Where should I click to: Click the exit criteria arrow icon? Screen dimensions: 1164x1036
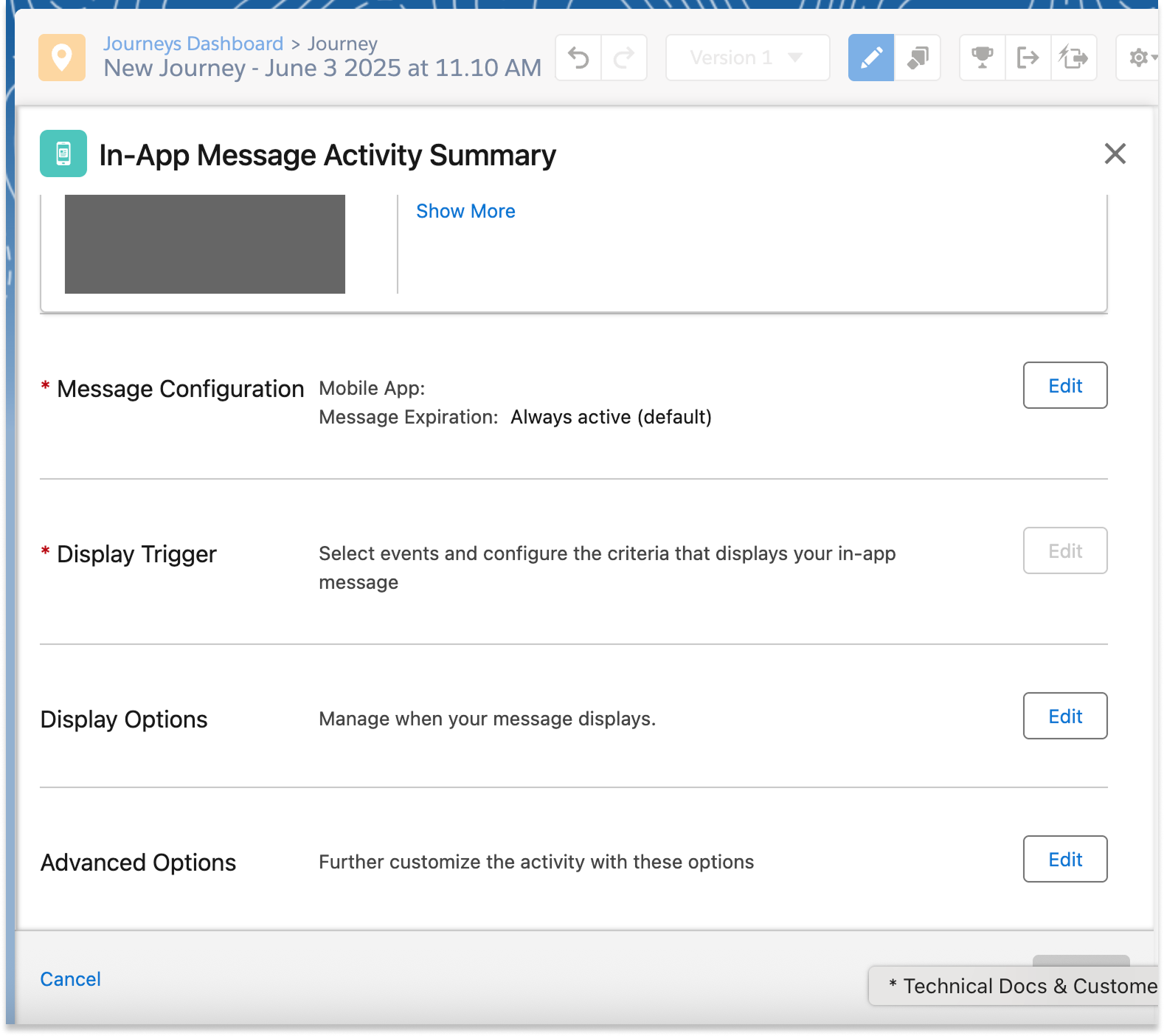[x=1028, y=58]
